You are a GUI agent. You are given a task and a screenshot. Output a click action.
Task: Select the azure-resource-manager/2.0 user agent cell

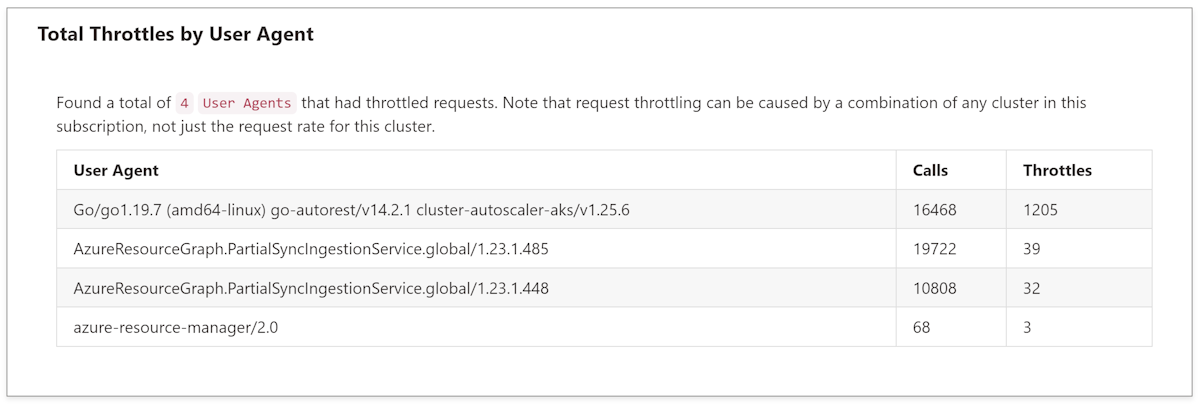176,327
